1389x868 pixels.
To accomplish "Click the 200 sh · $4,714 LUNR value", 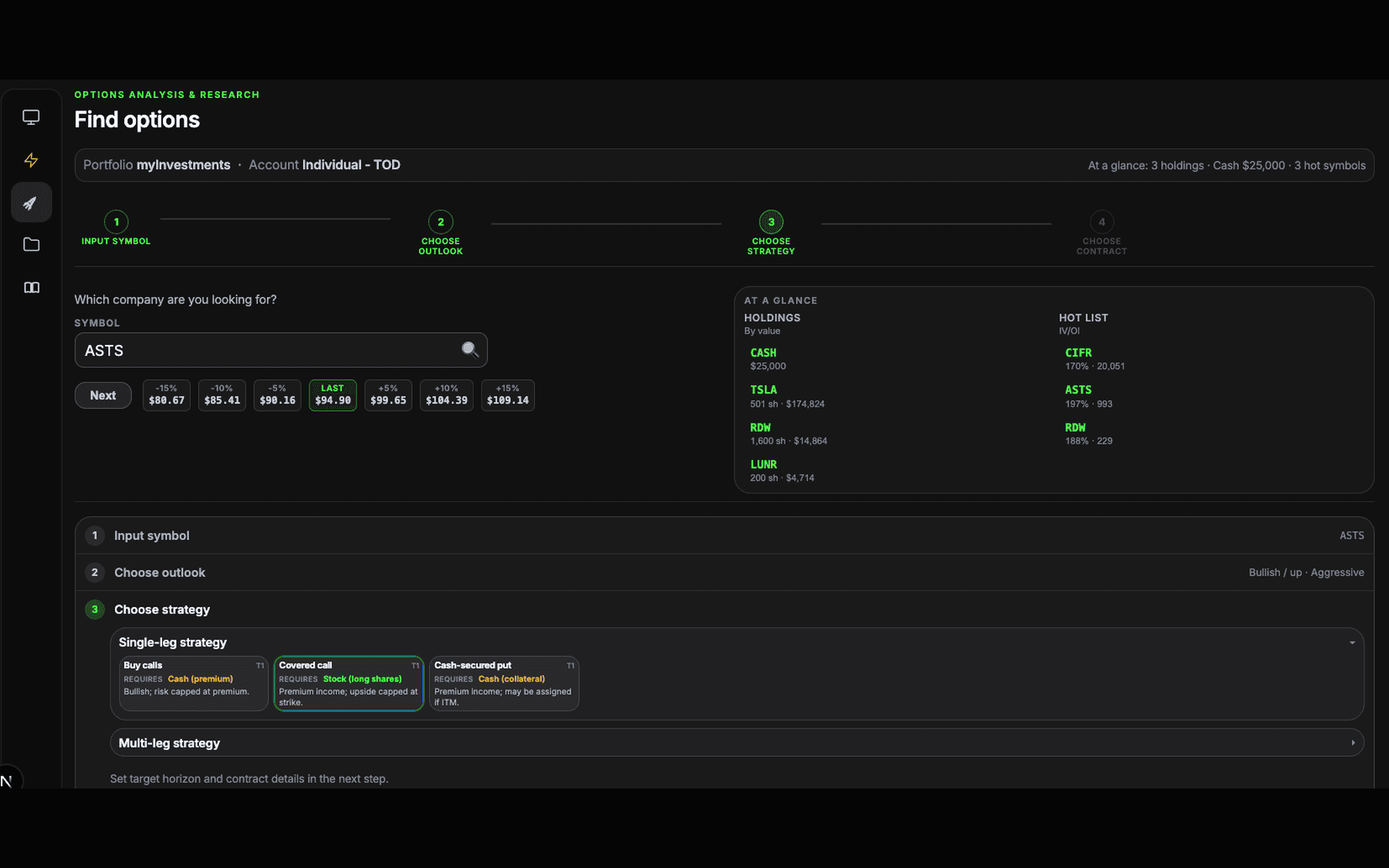I will pyautogui.click(x=782, y=478).
